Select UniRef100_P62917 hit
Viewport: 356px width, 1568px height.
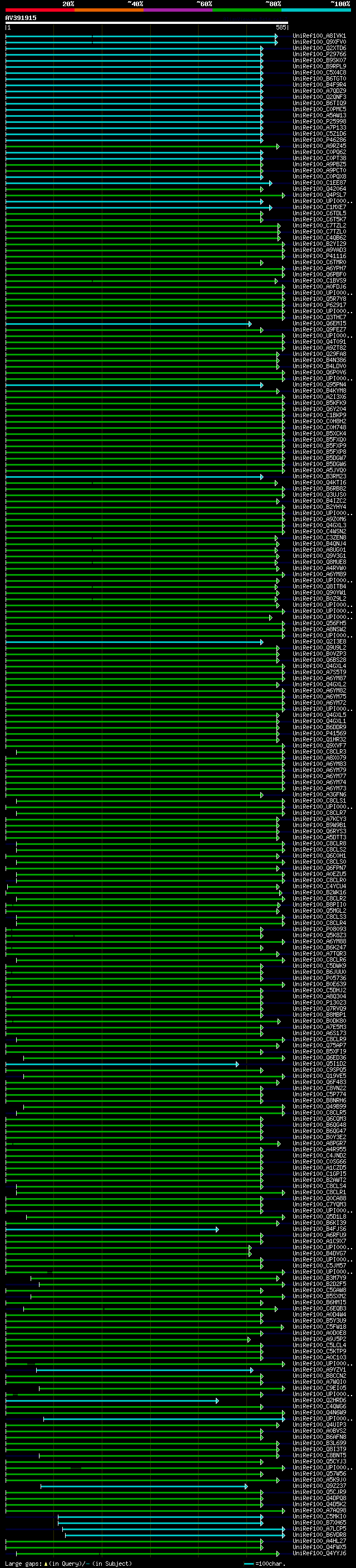coord(319,305)
